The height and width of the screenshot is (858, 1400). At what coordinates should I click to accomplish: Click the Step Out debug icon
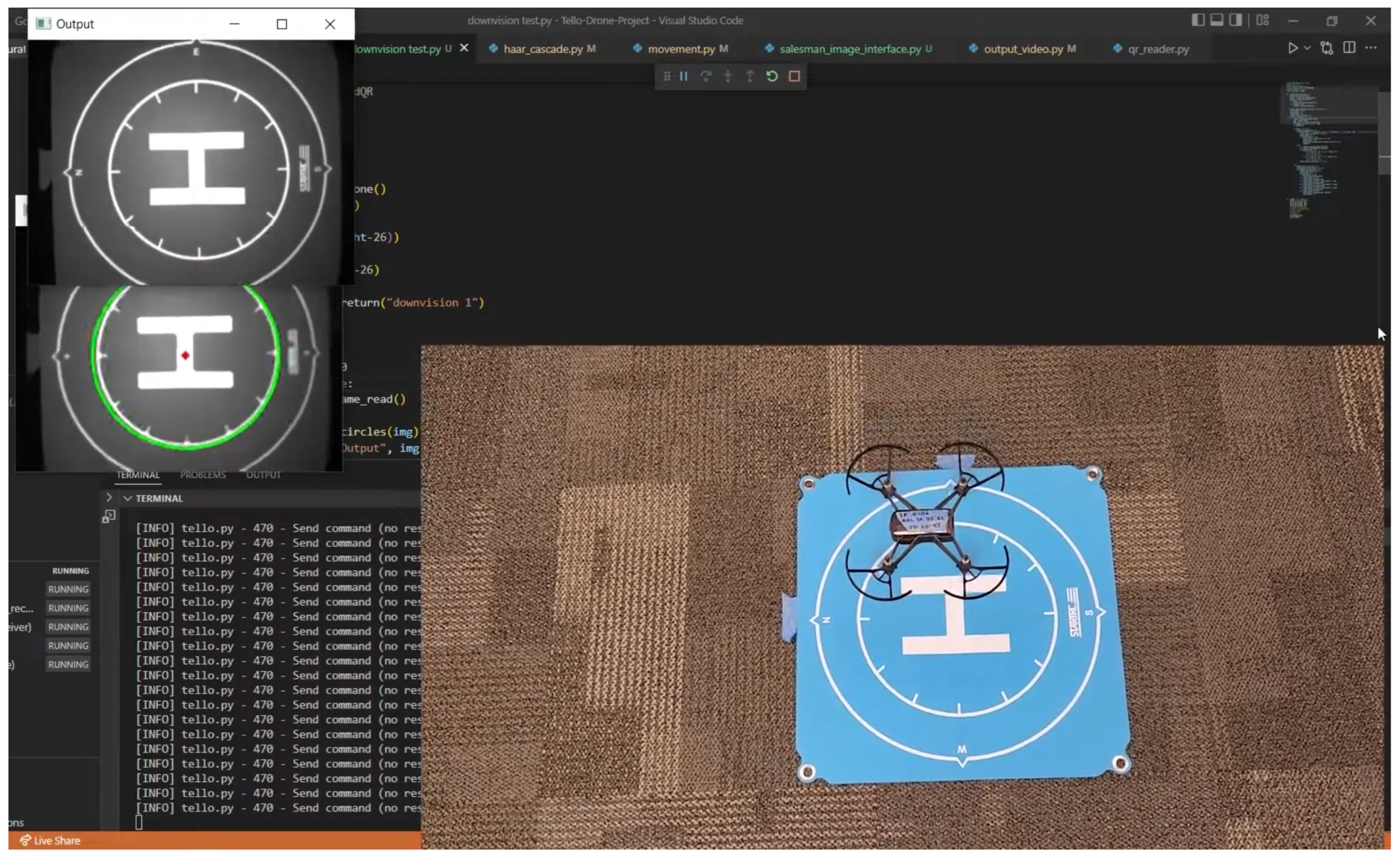coord(750,76)
